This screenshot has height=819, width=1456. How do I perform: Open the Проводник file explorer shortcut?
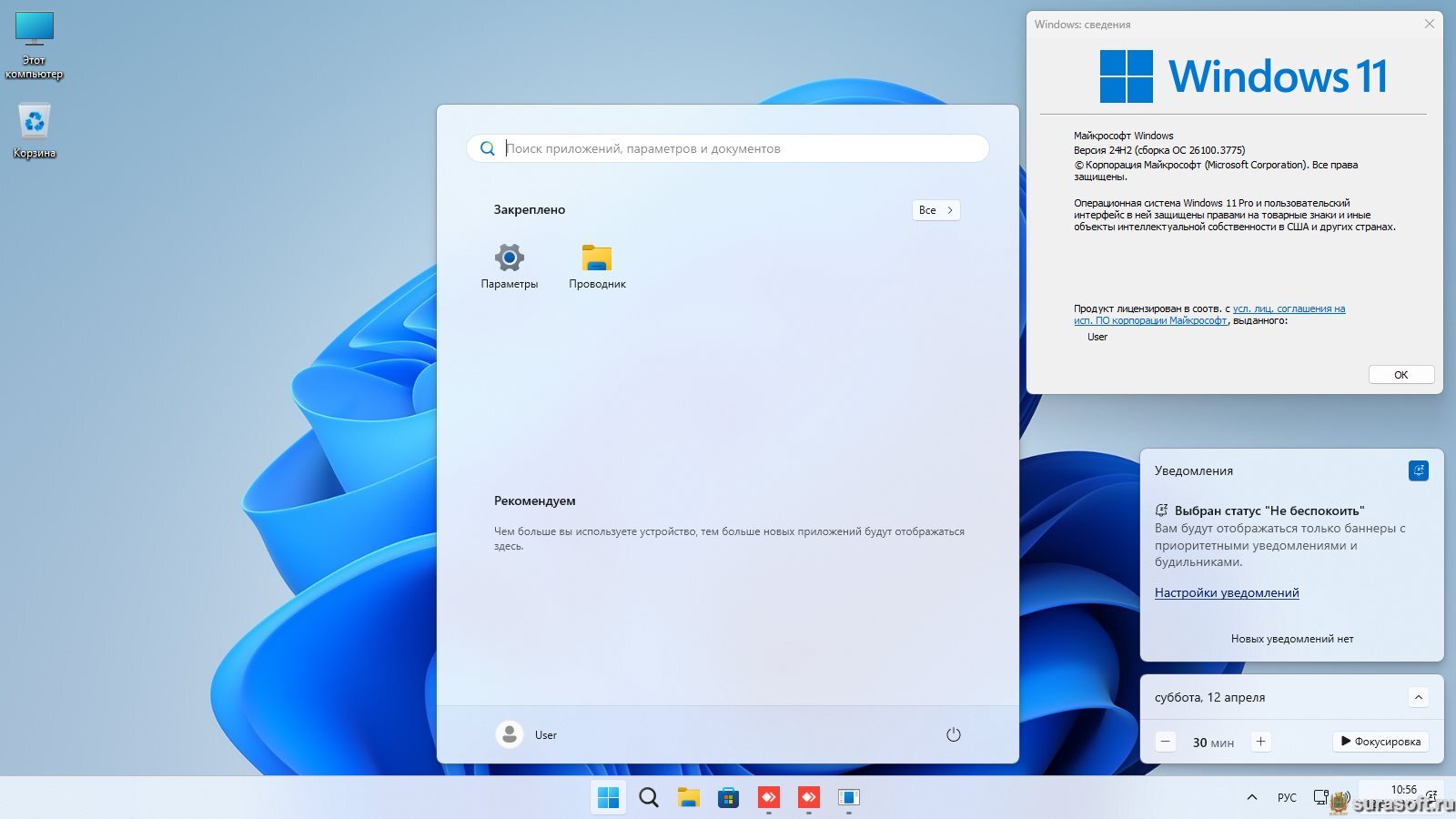tap(597, 266)
